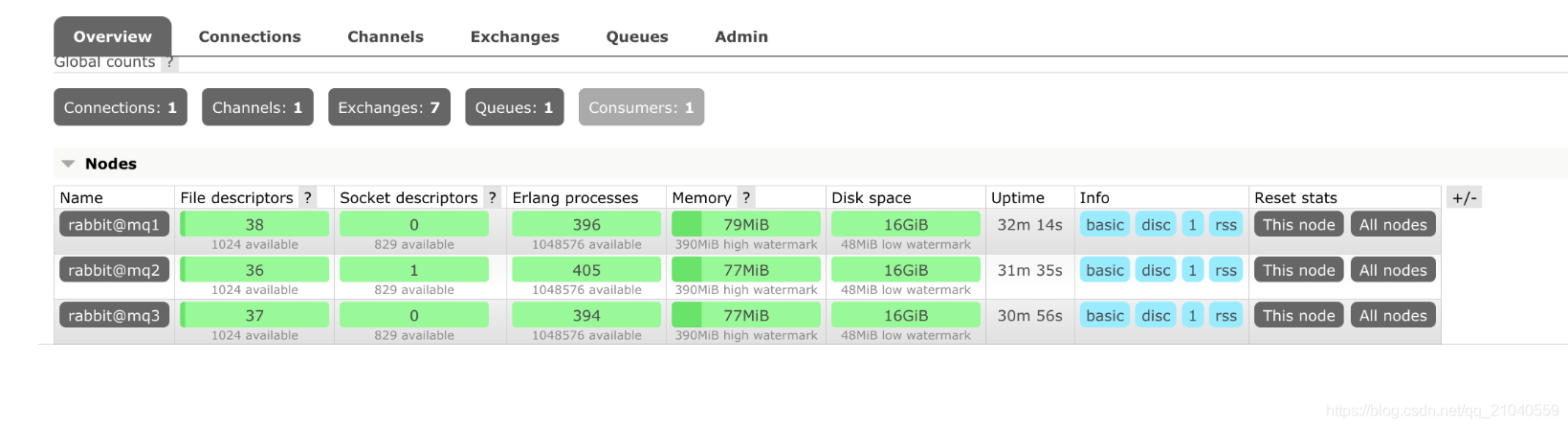1568x428 pixels.
Task: Click the 79MiB memory usage bar
Action: pos(746,224)
